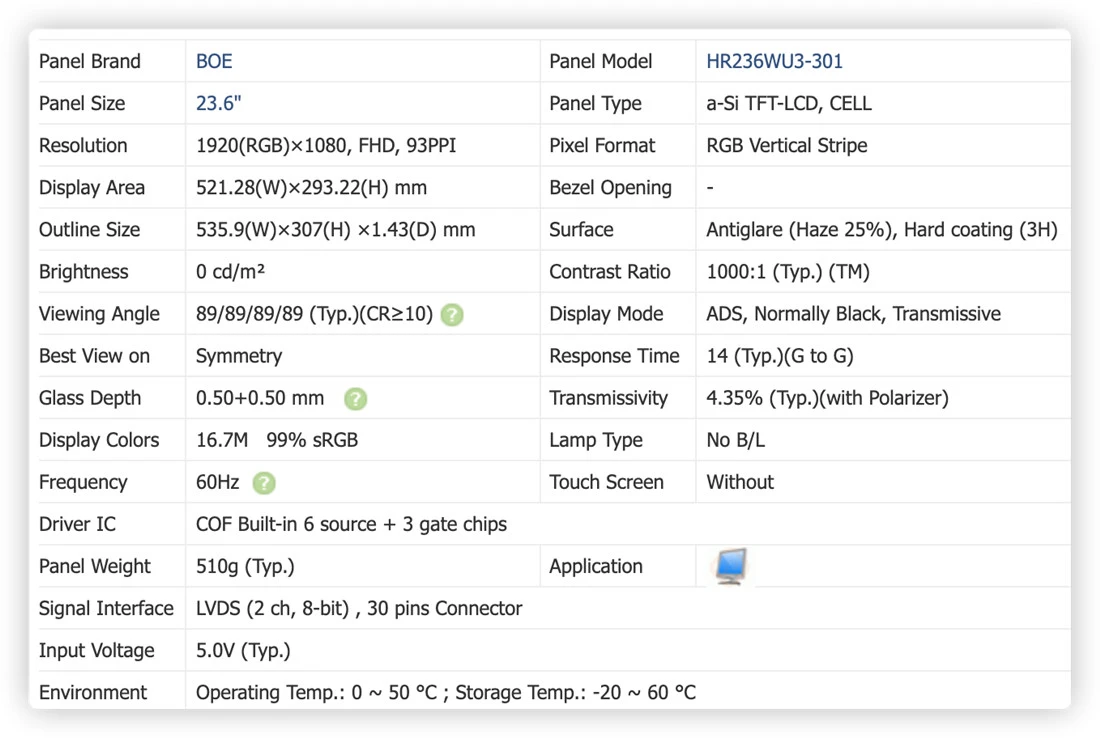This screenshot has width=1100, height=738.
Task: Select the Panel Type label
Action: click(595, 103)
